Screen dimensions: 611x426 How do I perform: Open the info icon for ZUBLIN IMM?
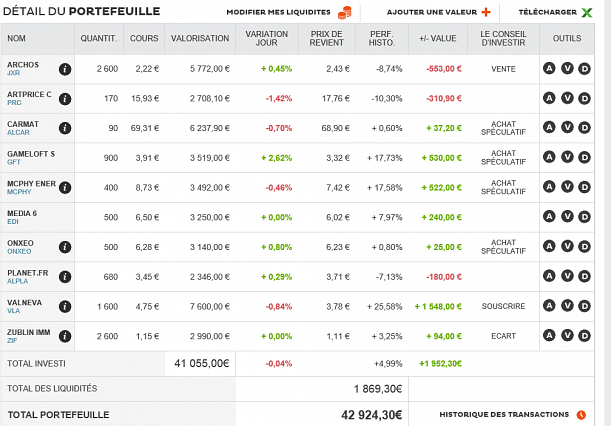coord(65,336)
